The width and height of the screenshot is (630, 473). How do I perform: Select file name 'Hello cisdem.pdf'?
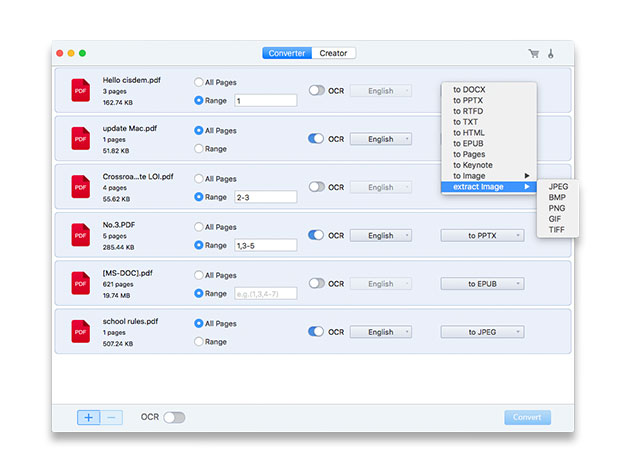coord(131,80)
